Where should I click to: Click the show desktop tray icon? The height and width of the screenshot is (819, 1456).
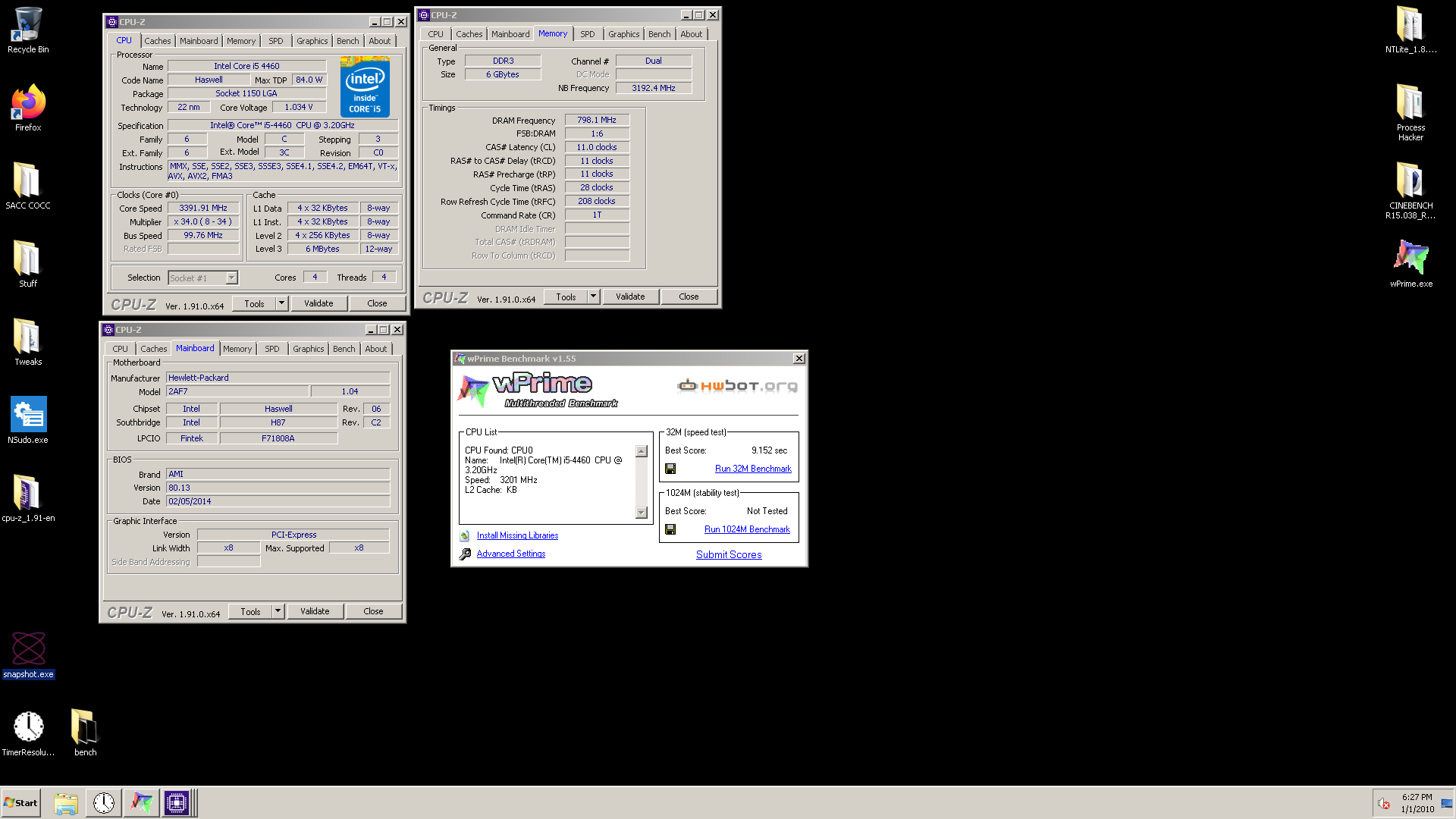[1447, 804]
